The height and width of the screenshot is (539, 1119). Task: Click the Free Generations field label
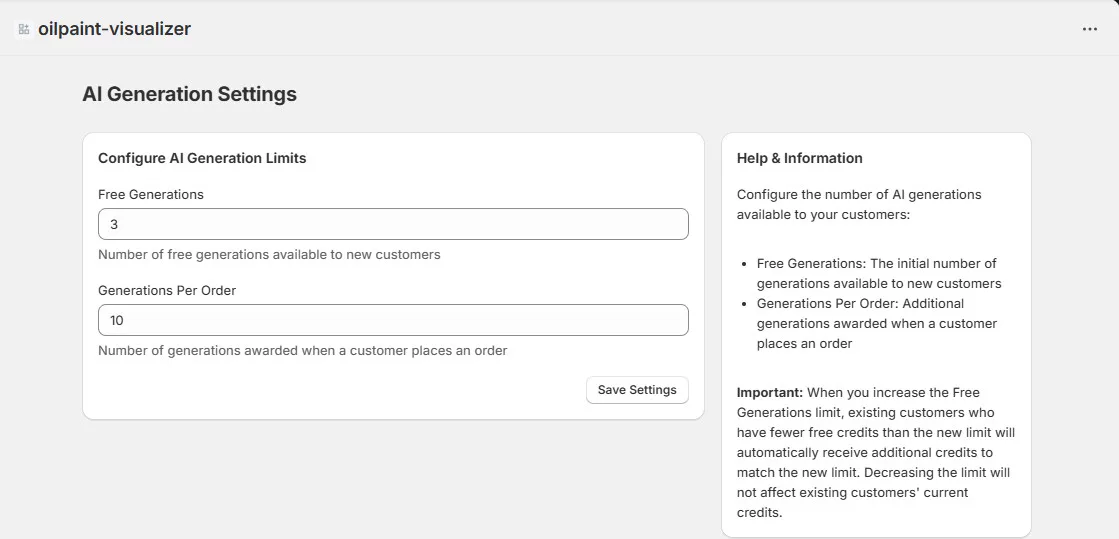point(150,194)
